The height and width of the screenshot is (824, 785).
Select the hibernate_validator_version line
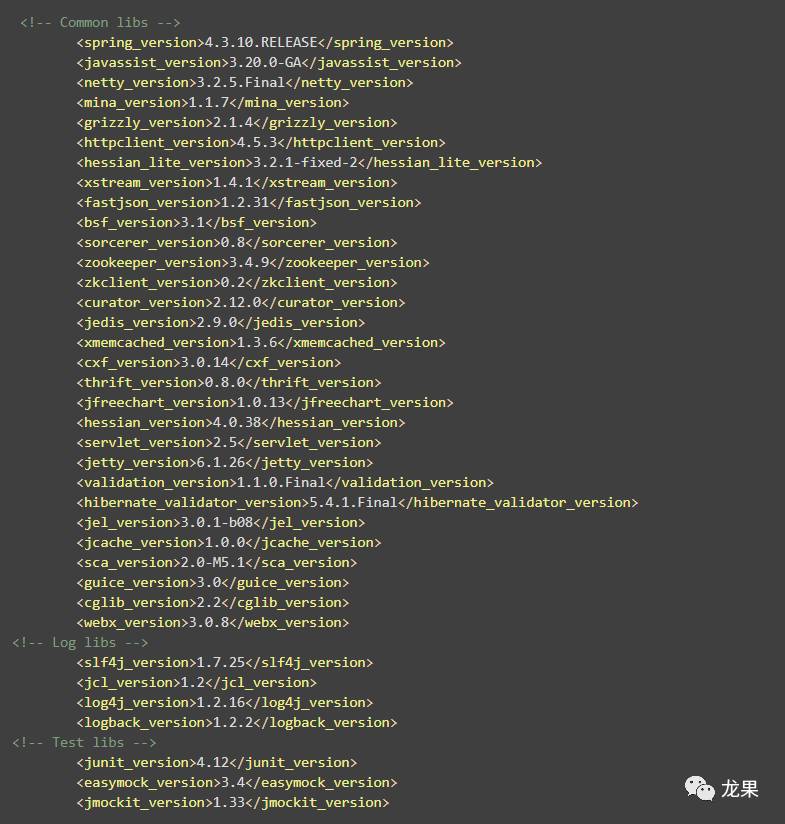[x=356, y=502]
